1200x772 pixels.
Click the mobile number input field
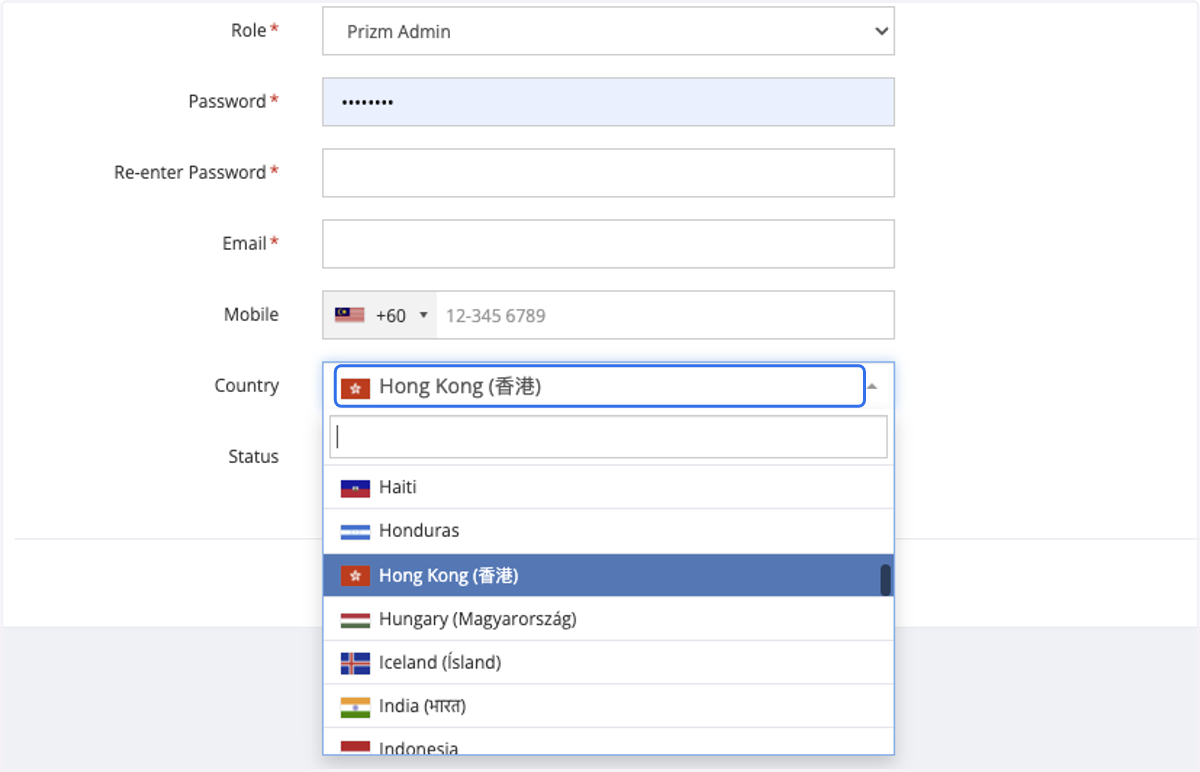tap(665, 315)
